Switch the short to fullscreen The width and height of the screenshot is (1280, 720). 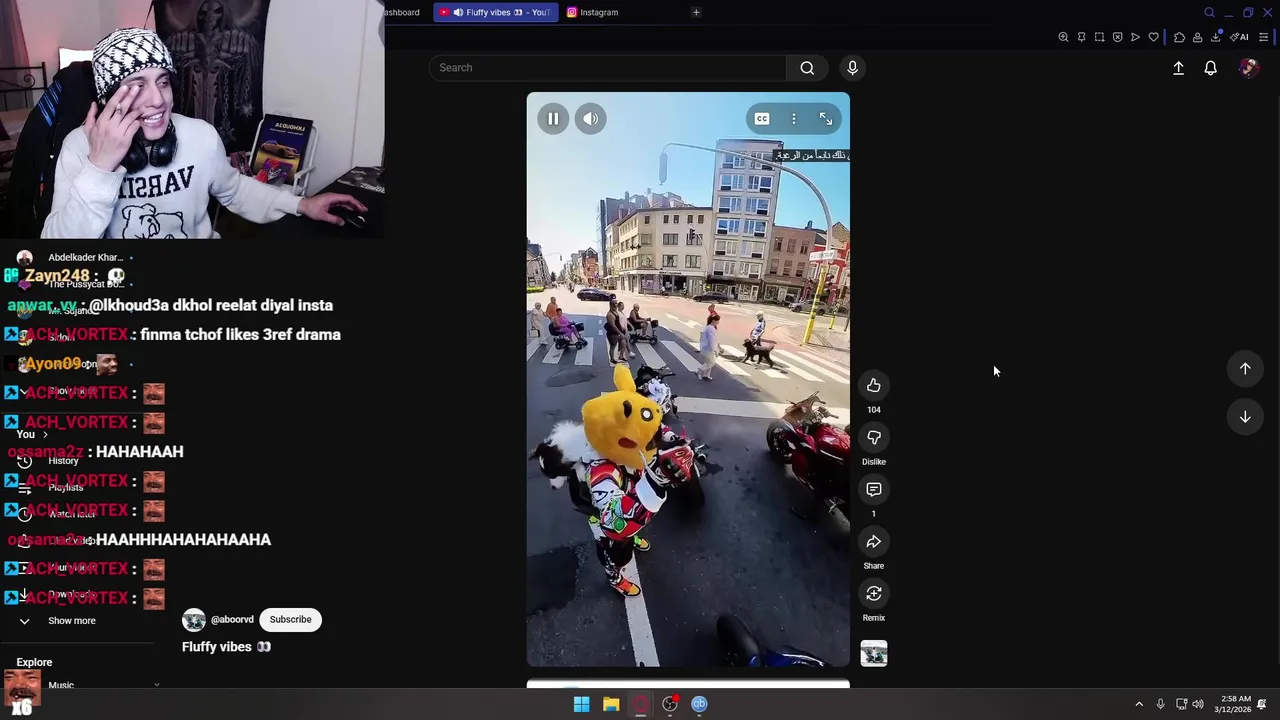coord(826,119)
